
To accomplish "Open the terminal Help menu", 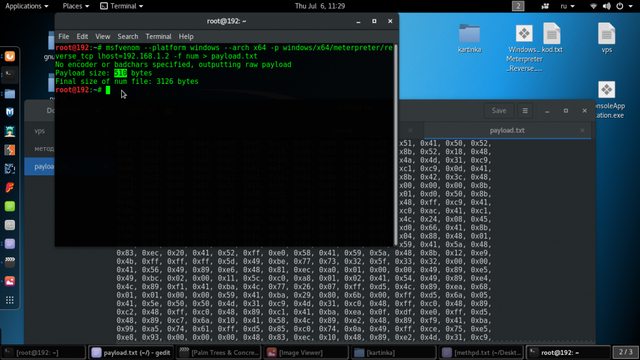I will [186, 36].
